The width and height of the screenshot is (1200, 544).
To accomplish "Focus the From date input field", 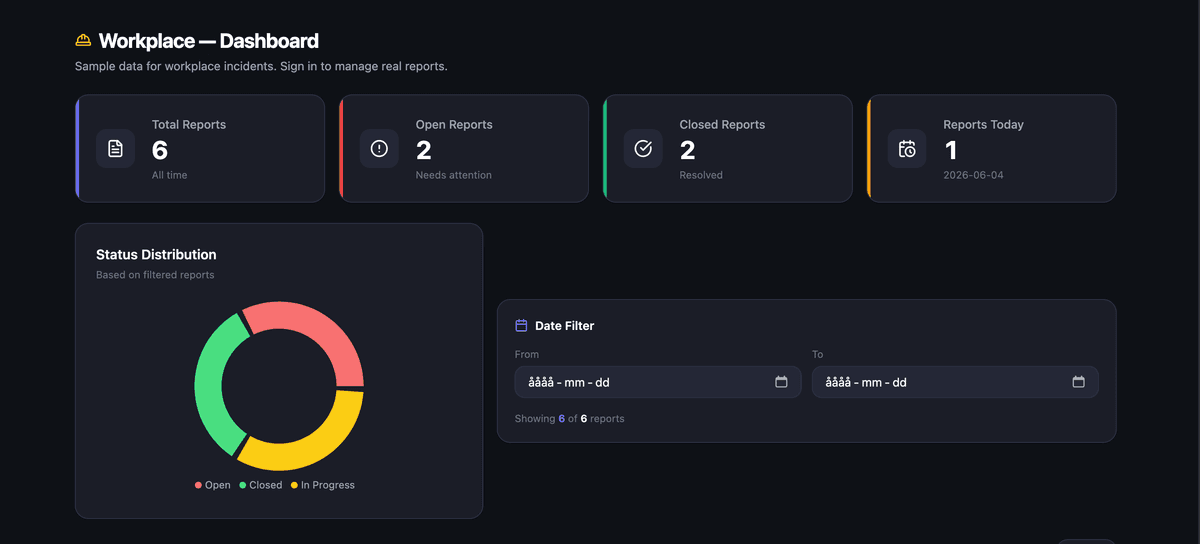I will coord(658,382).
